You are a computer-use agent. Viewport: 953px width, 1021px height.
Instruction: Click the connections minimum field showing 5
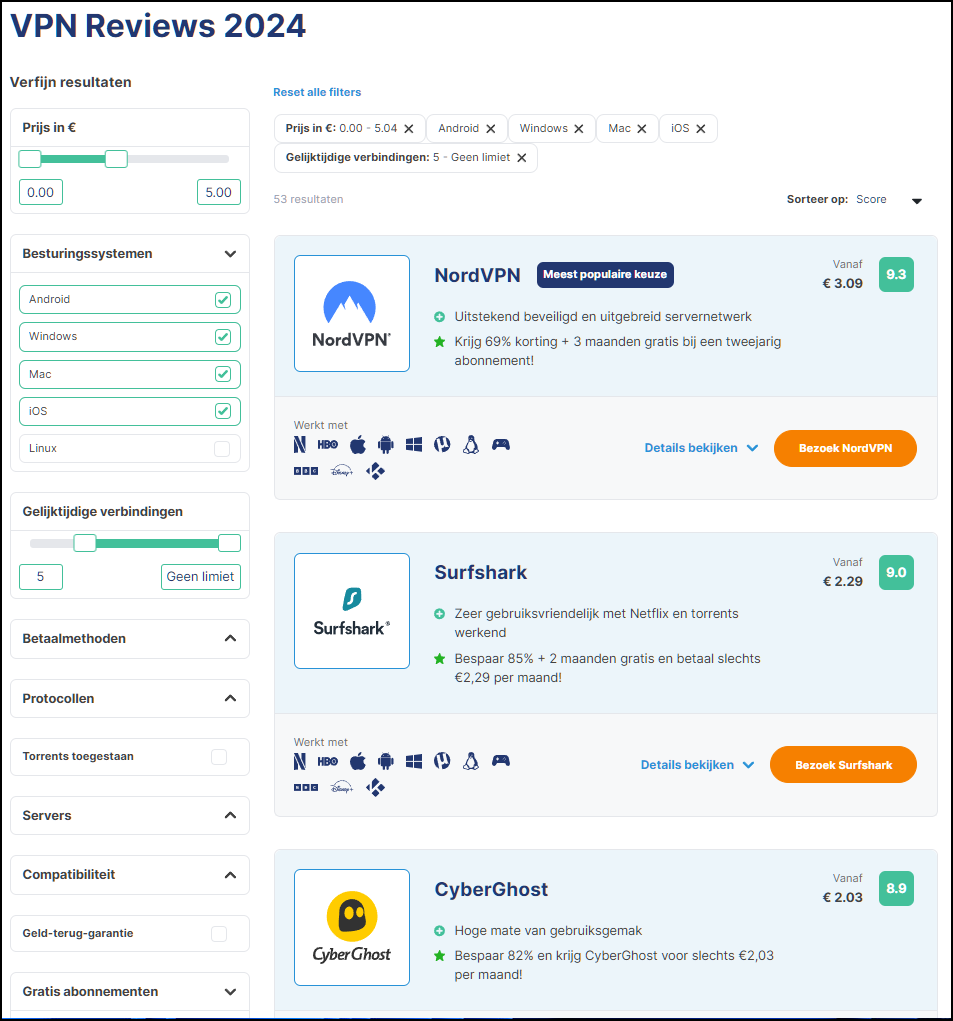click(x=41, y=577)
